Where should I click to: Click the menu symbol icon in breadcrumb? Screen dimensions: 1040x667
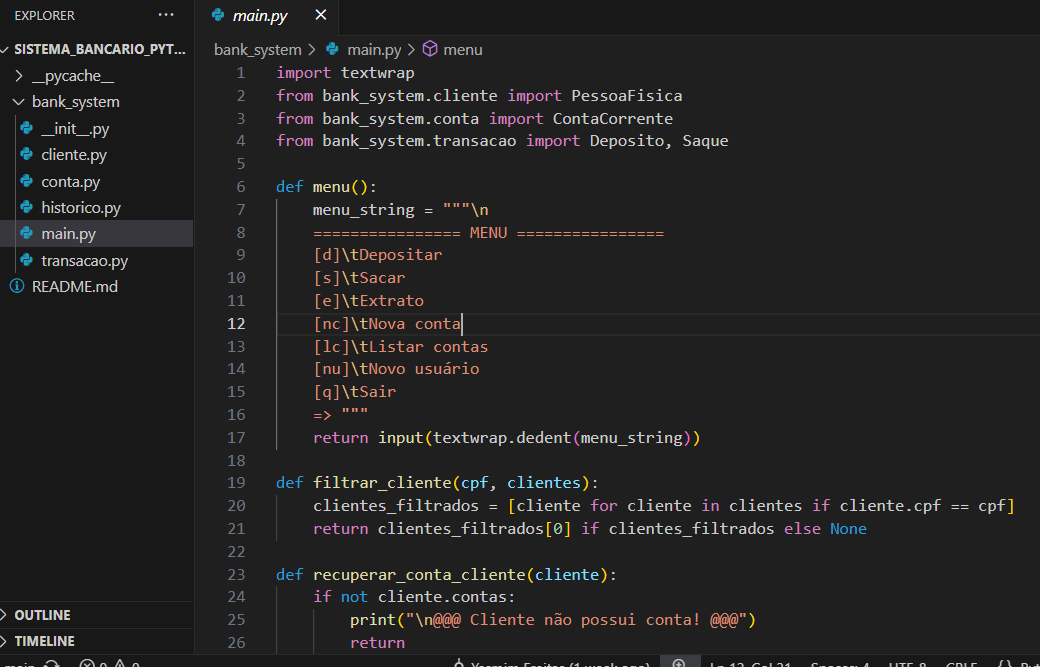(430, 49)
